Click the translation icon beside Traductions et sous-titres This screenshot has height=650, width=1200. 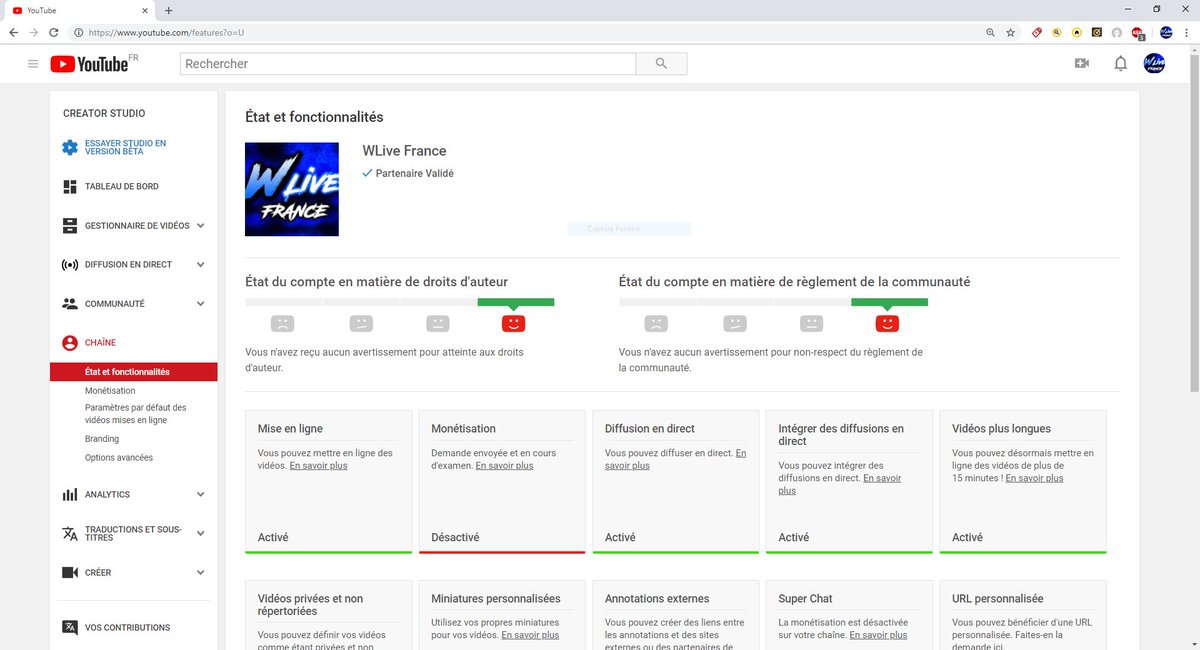[x=70, y=534]
